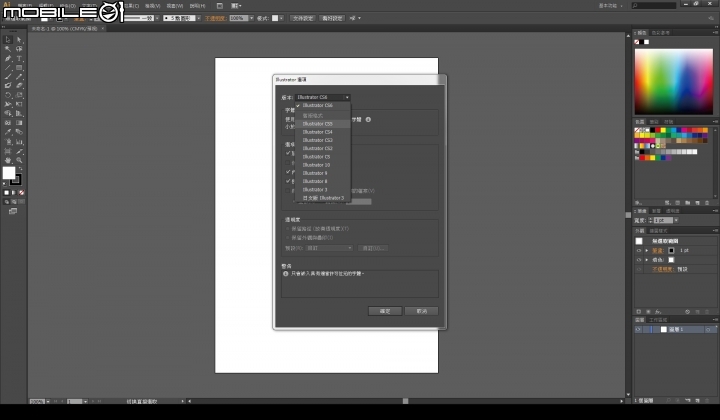
Task: Choose Illustrator CS4 from version list
Action: pyautogui.click(x=323, y=132)
